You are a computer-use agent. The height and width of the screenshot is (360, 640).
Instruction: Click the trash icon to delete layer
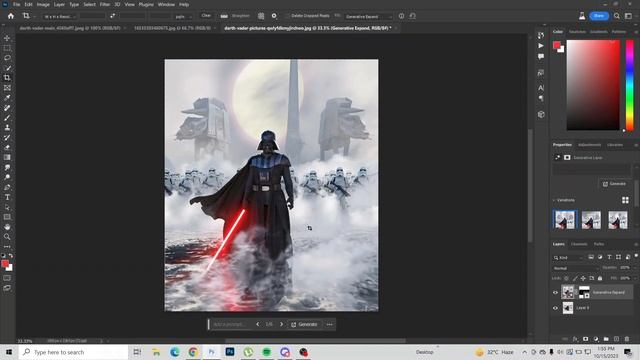point(627,339)
